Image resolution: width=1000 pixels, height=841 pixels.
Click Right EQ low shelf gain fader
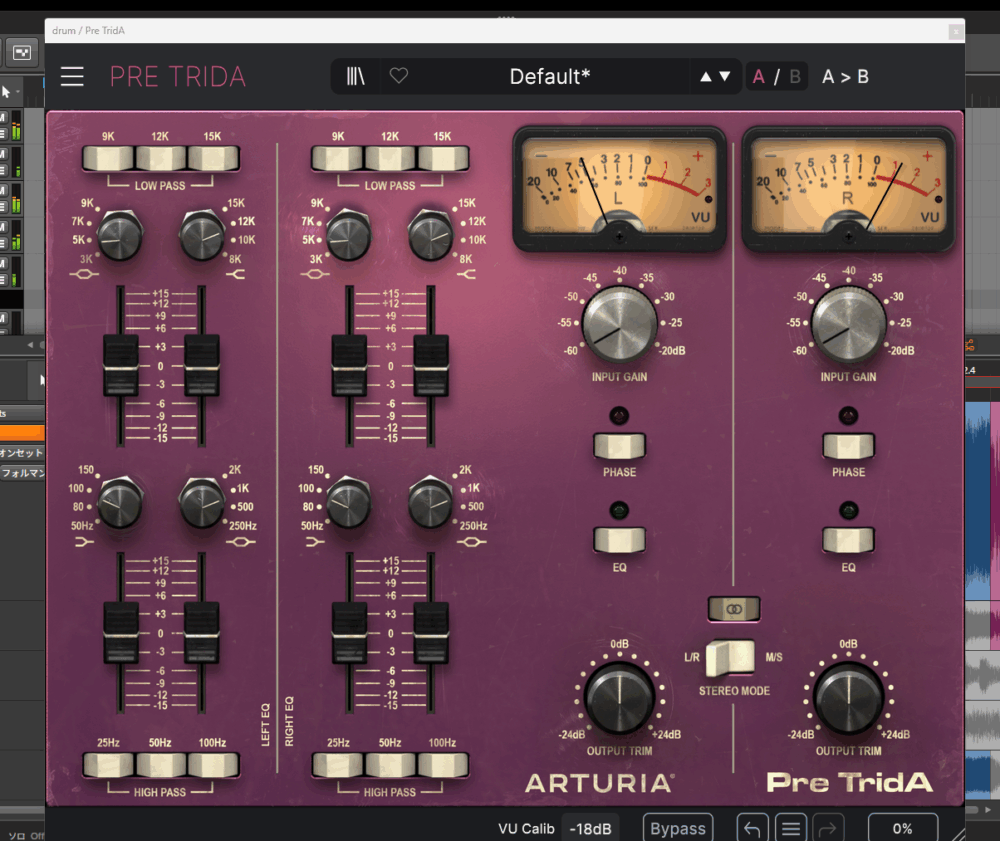[349, 633]
